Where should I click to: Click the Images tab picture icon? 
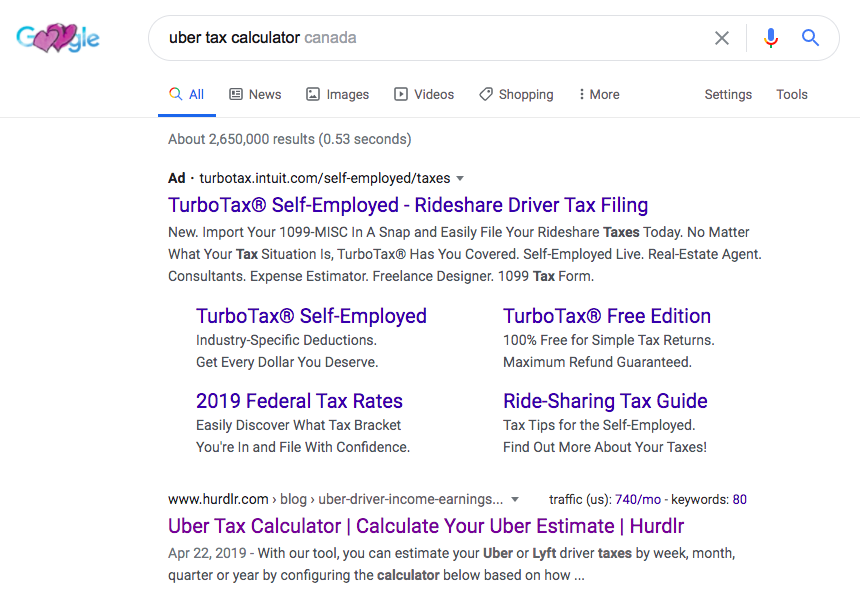(313, 94)
